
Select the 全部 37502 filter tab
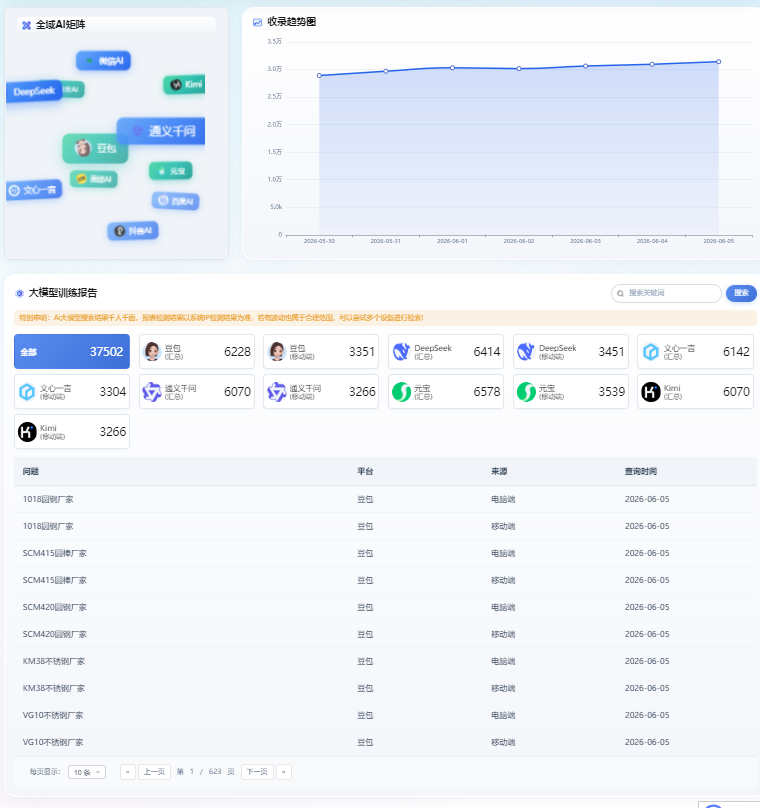[72, 351]
